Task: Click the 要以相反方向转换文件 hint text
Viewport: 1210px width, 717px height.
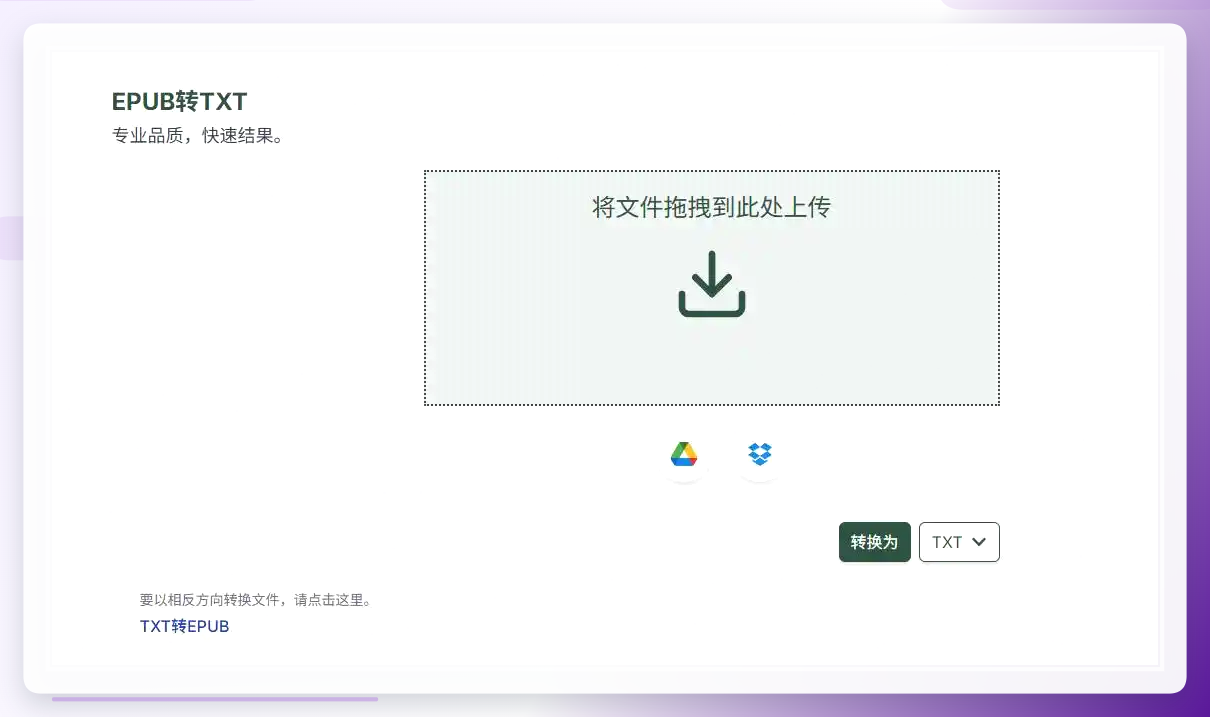Action: (256, 600)
